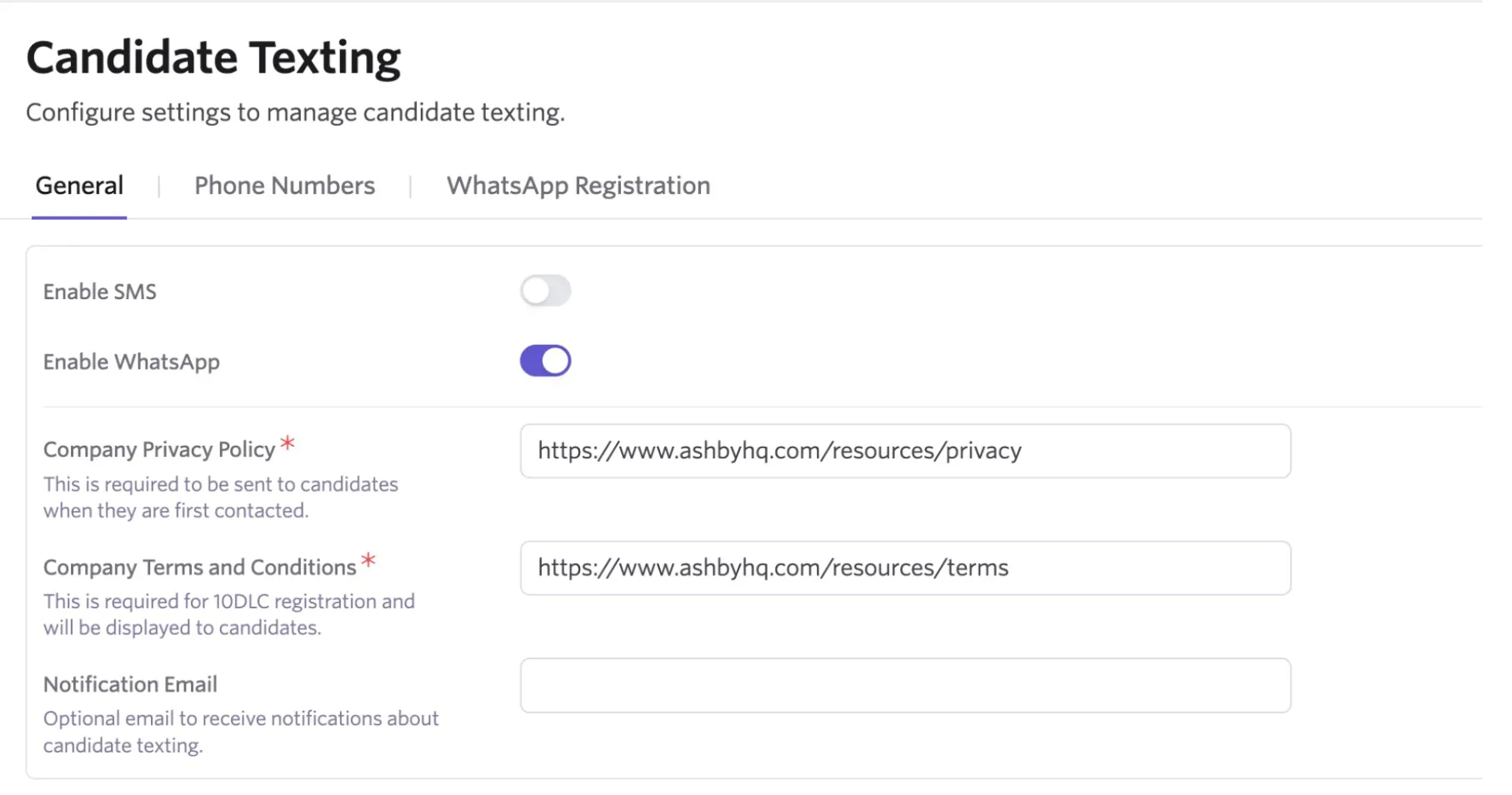
Task: Select the General tab
Action: pyautogui.click(x=79, y=185)
